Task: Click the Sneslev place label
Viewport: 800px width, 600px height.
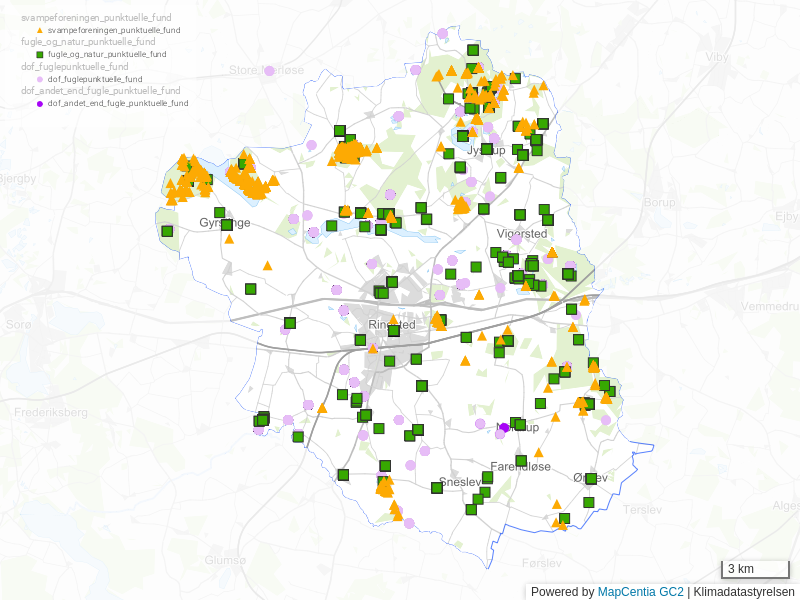Action: [460, 482]
